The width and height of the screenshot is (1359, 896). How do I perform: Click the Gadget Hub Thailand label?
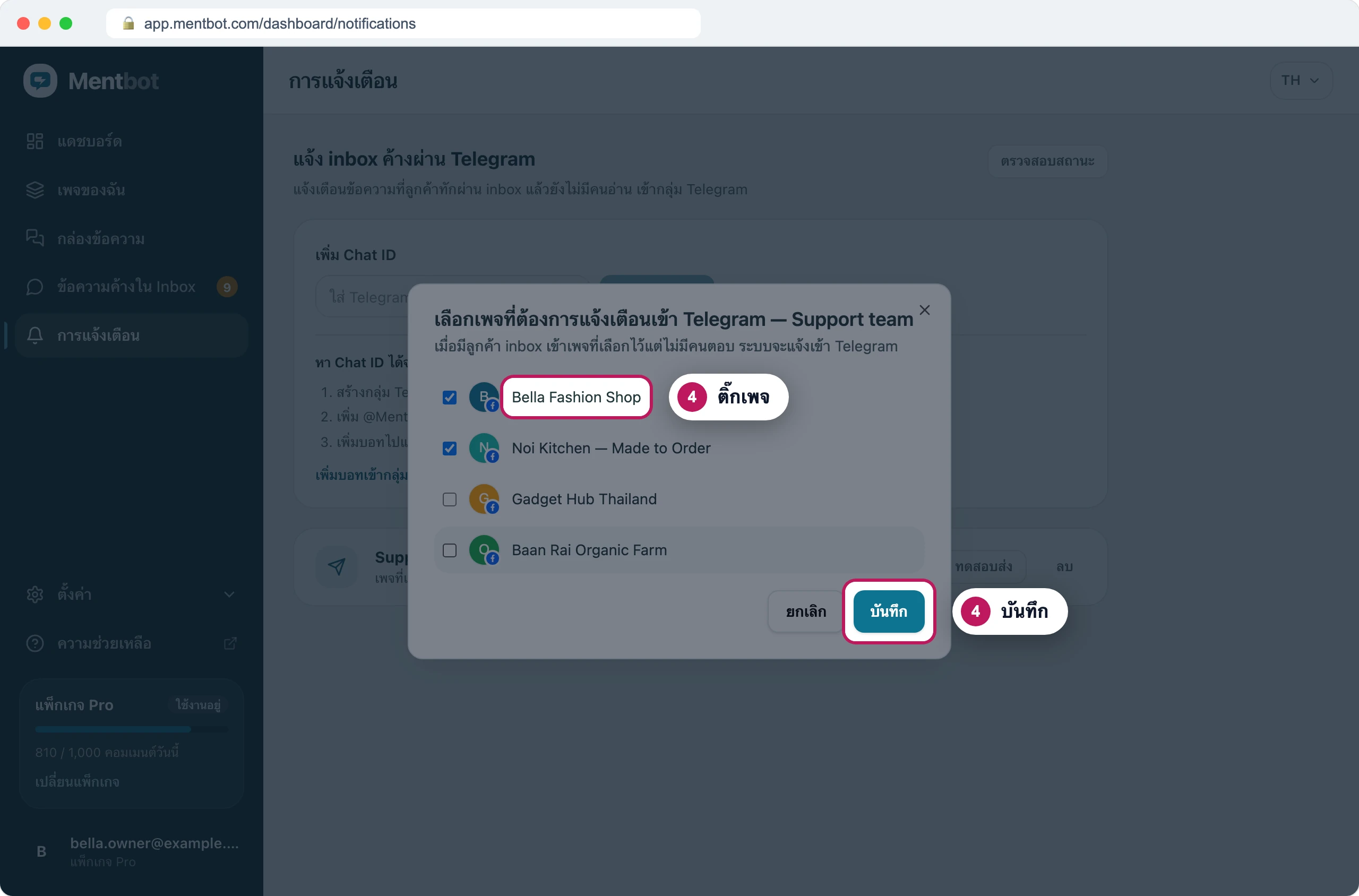coord(584,499)
